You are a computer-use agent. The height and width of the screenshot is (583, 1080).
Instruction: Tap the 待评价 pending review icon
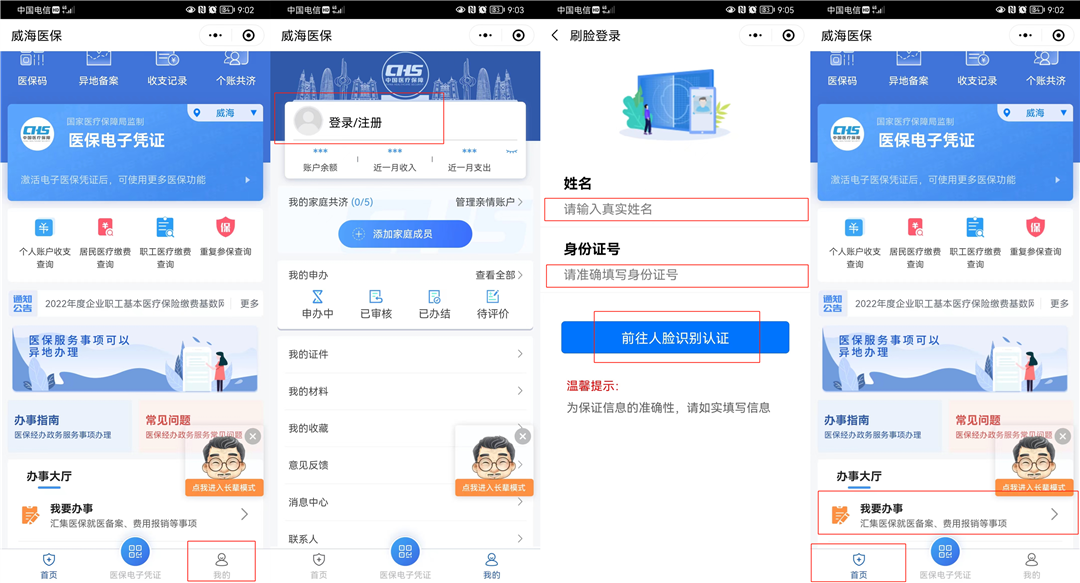point(492,297)
